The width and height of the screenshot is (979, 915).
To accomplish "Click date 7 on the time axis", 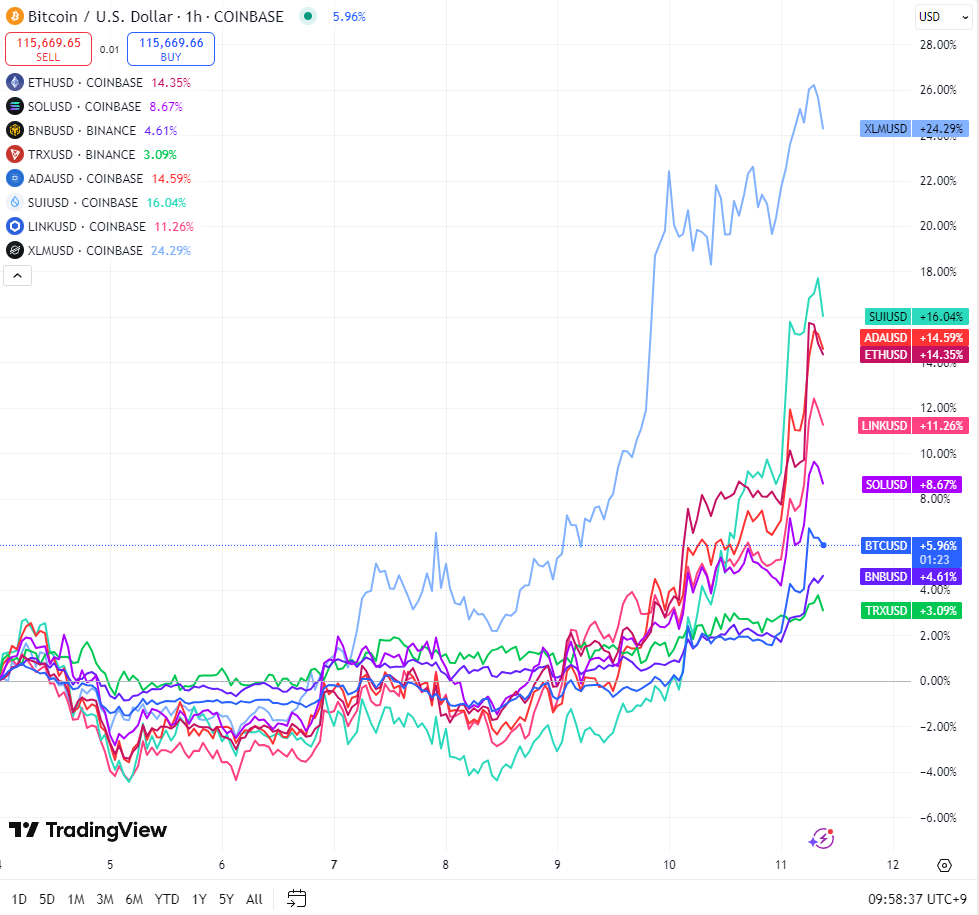I will click(334, 865).
